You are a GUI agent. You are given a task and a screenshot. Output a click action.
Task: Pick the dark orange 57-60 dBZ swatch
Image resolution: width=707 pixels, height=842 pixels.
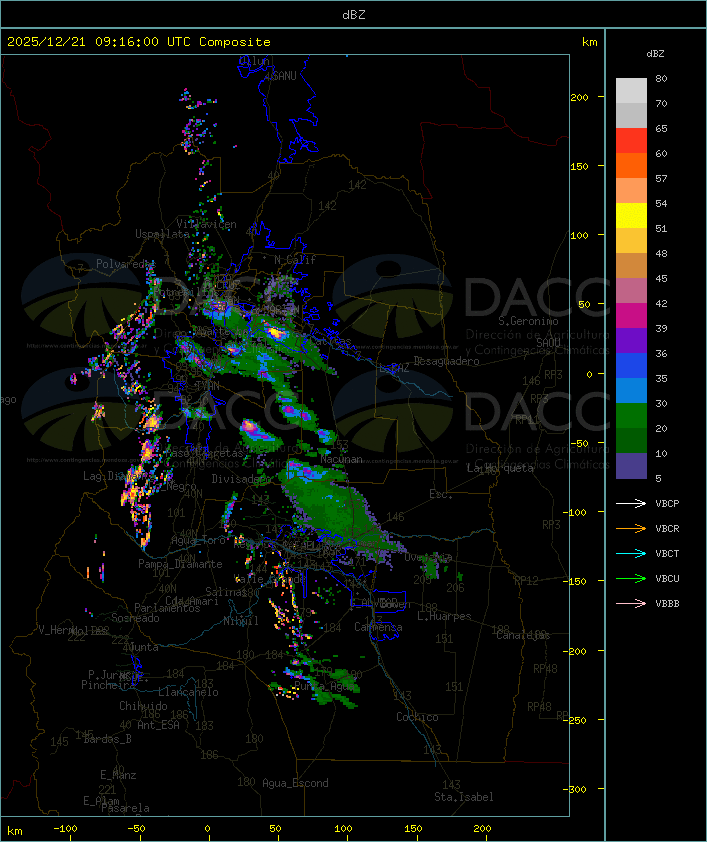[631, 166]
